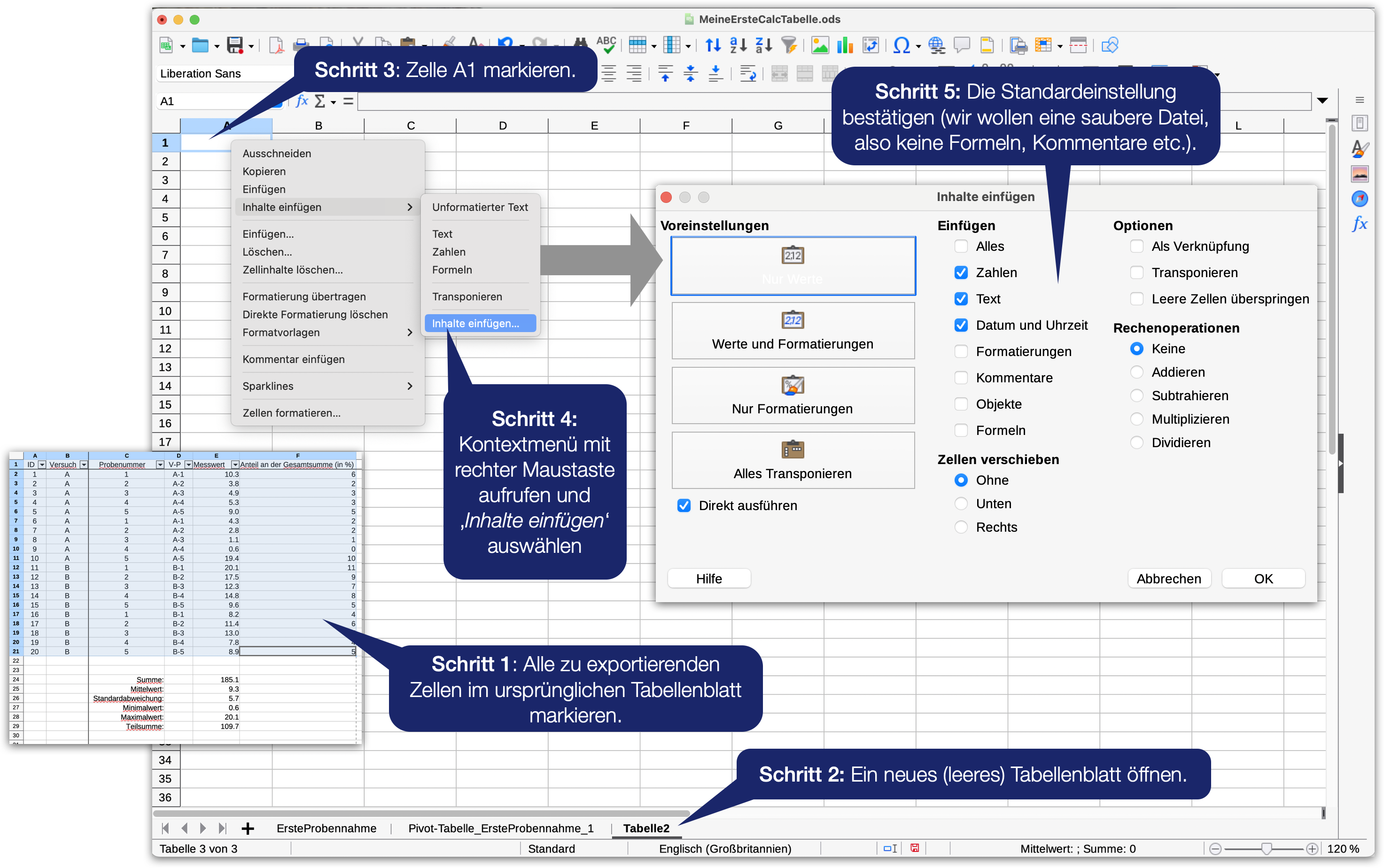Viewport: 1384px width, 868px height.
Task: Choose Inhalte einfügen... in the submenu
Action: [x=480, y=323]
